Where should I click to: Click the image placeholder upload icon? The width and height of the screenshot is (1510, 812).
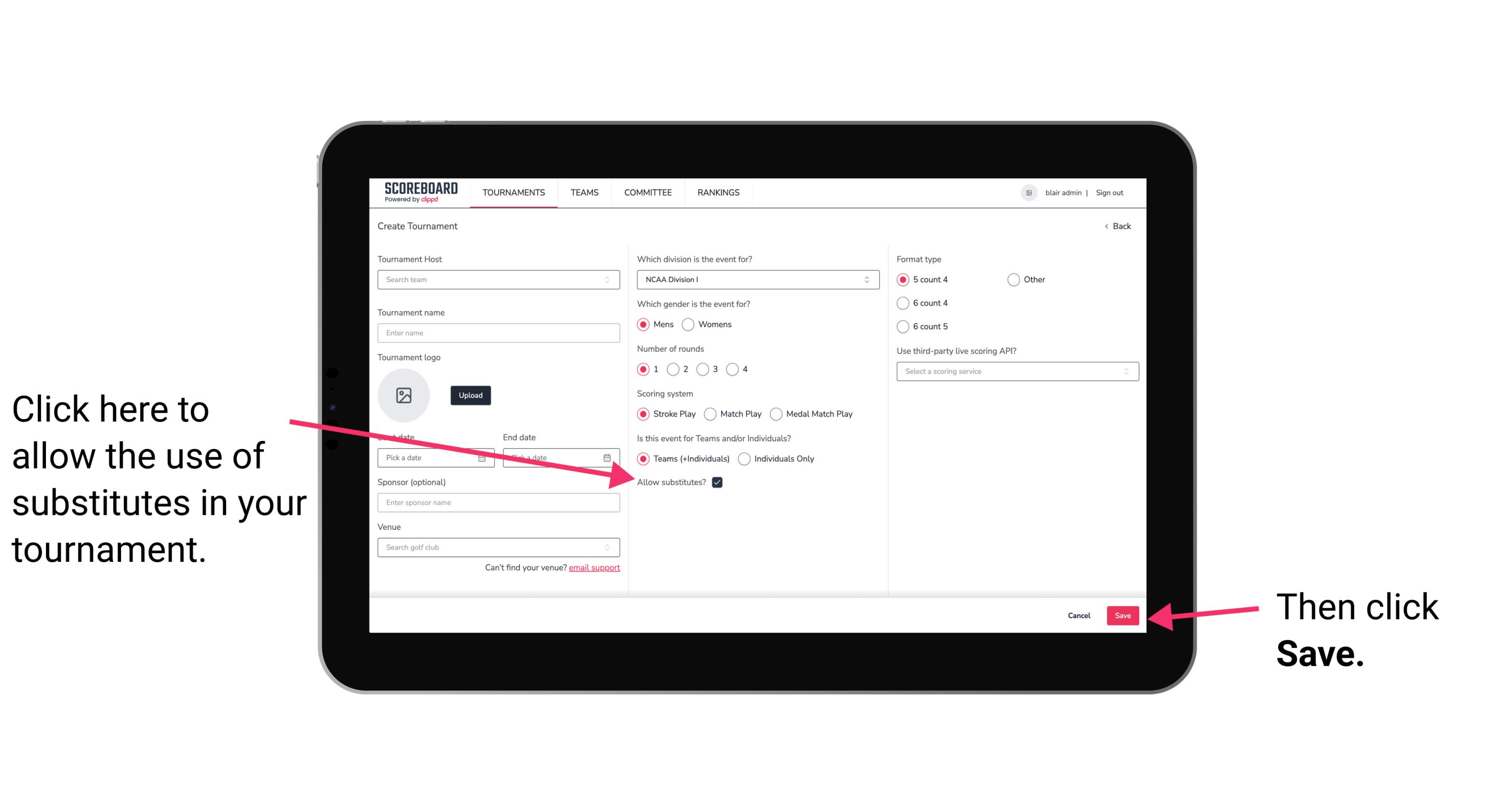pos(404,395)
